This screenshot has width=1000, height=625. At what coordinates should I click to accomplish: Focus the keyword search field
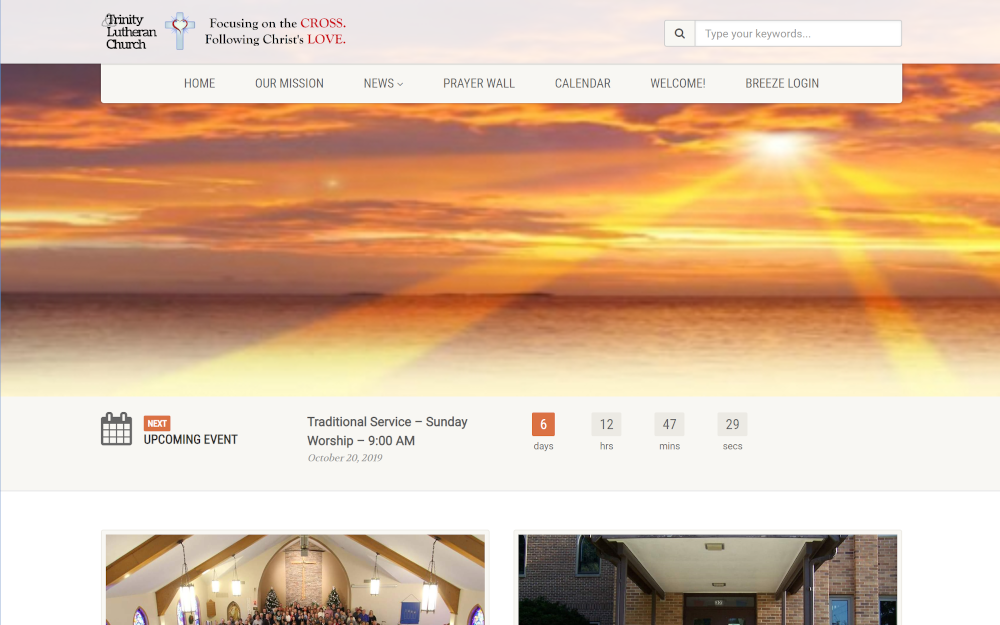(798, 34)
